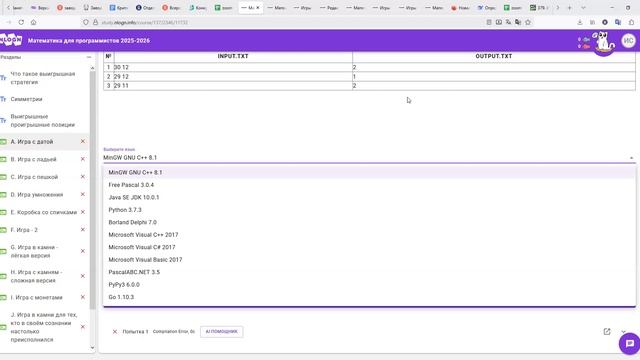The height and width of the screenshot is (360, 640).
Task: Open task C. Игра с пешкой
Action: pos(34,177)
